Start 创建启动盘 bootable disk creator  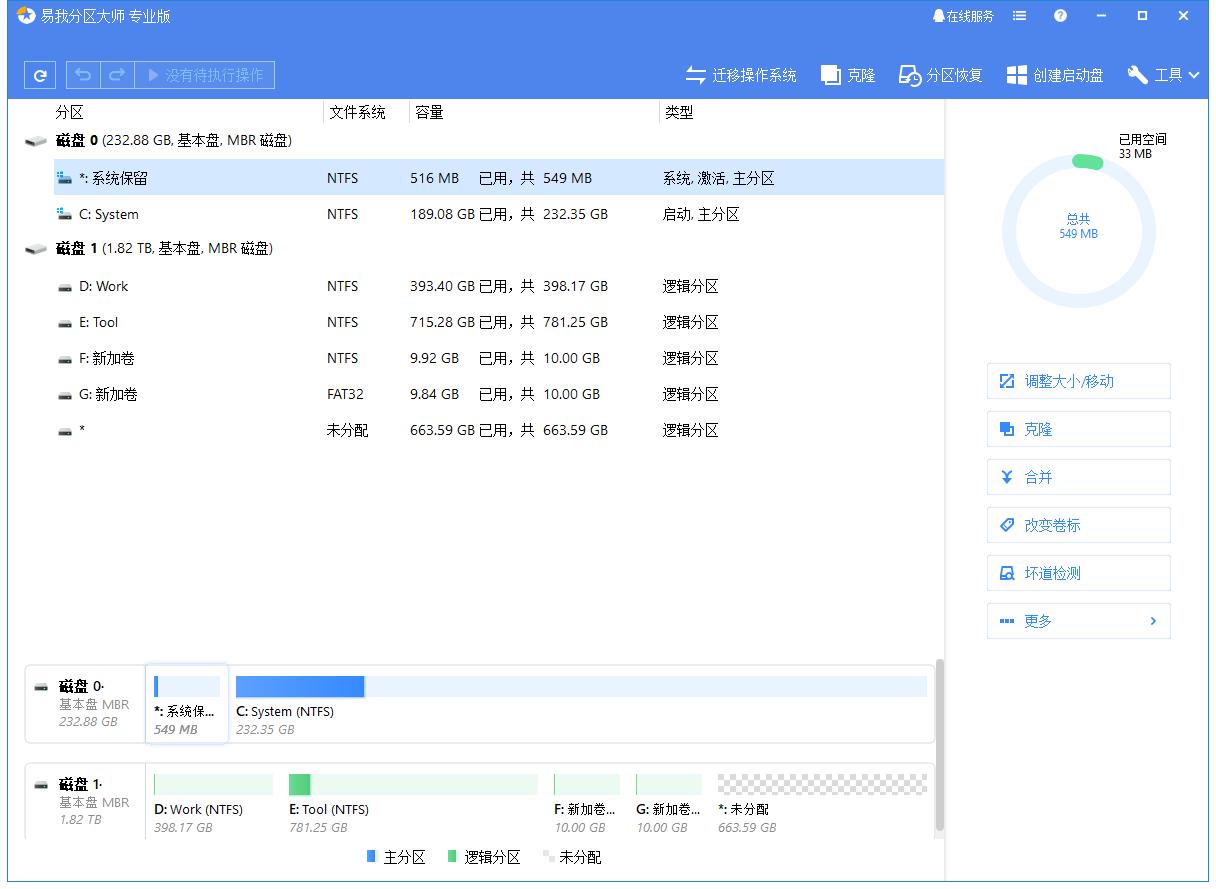click(x=1053, y=74)
